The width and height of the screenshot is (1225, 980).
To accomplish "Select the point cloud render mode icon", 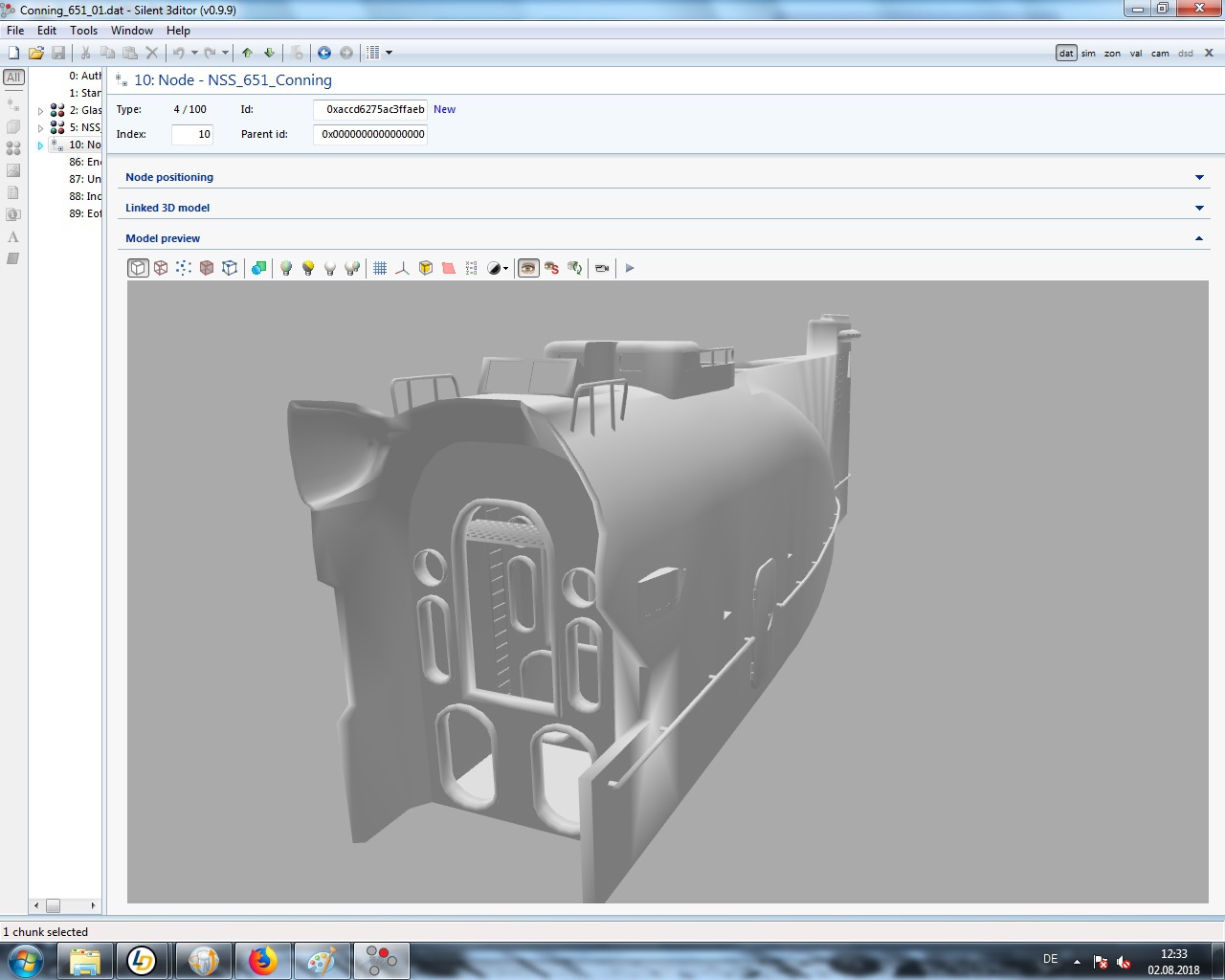I will 184,268.
